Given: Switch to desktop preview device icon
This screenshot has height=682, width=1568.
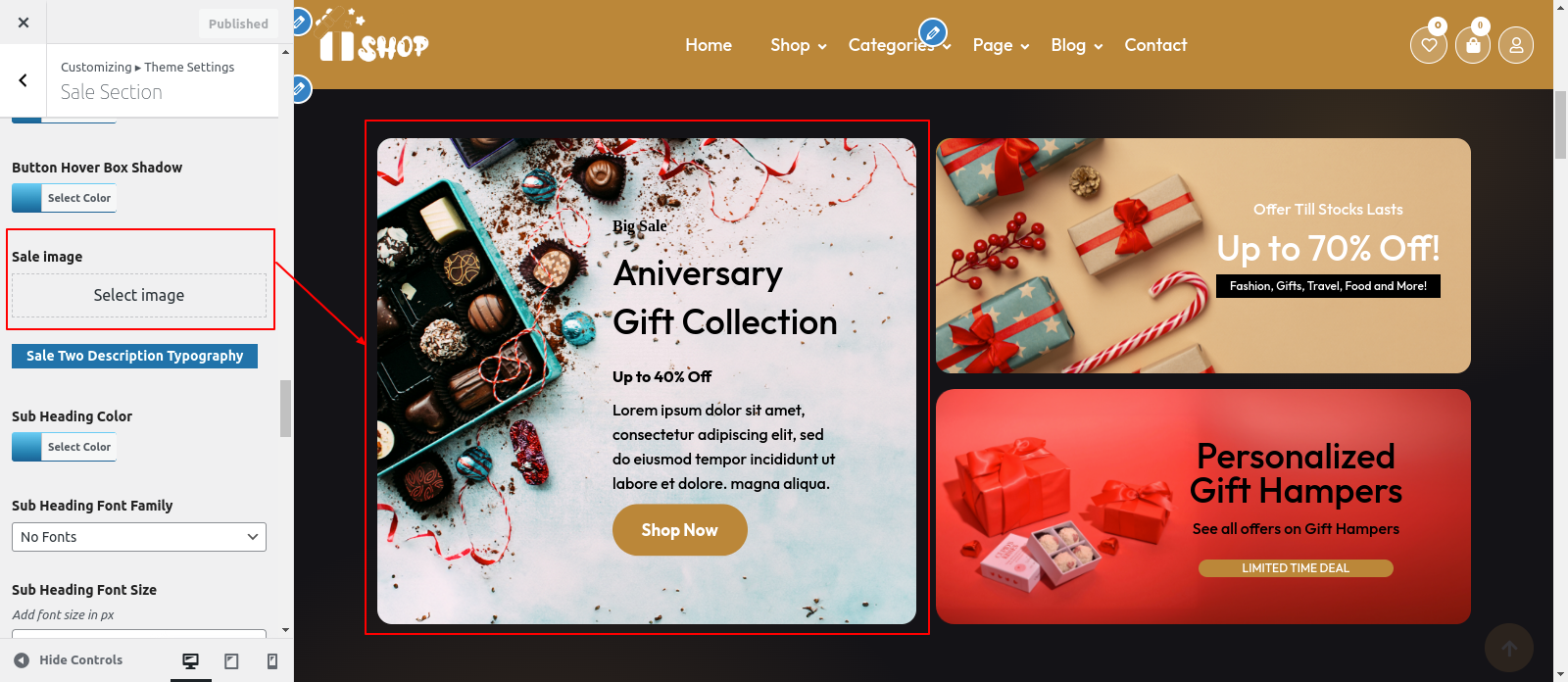Looking at the screenshot, I should click(x=191, y=660).
